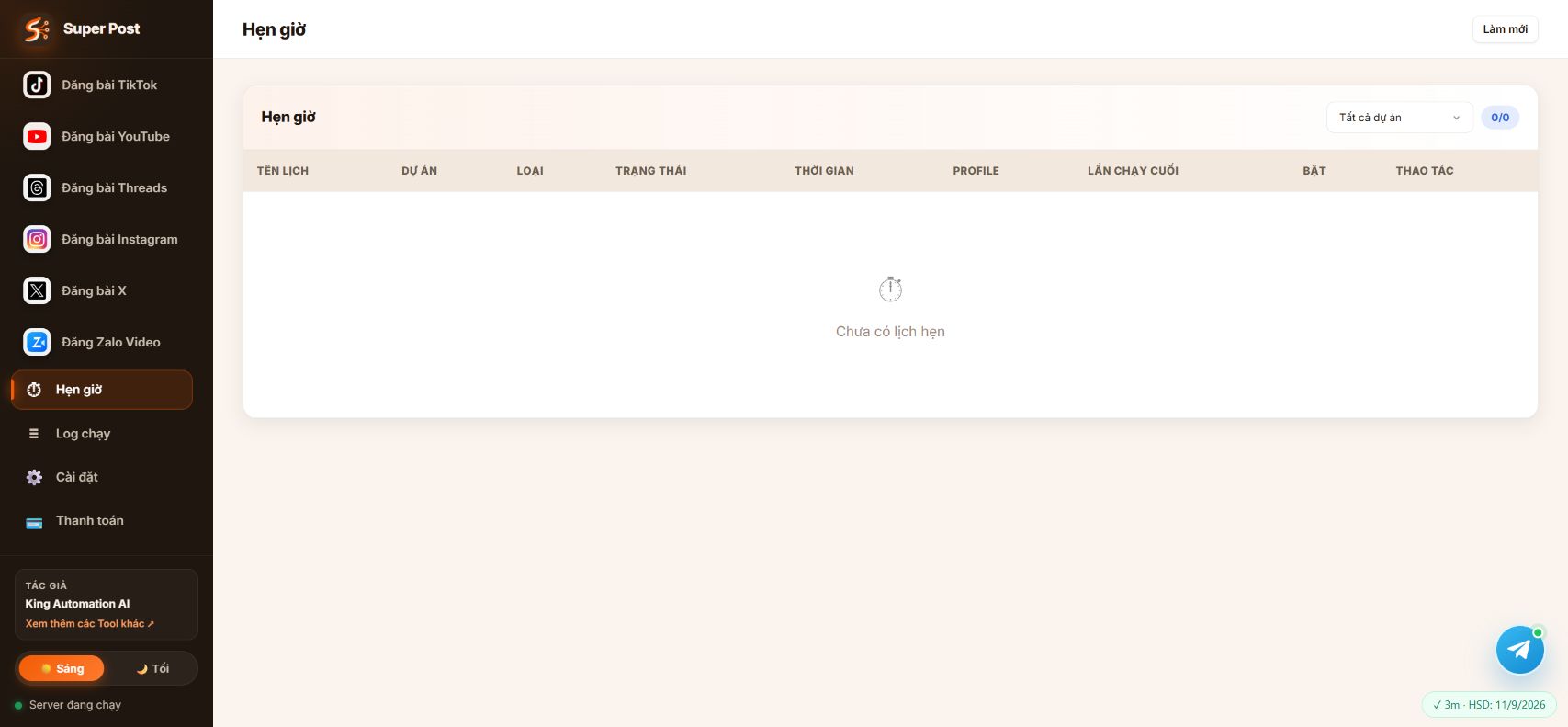Open the Thanh toán menu item
Screen dimensions: 1568x727
101,520
